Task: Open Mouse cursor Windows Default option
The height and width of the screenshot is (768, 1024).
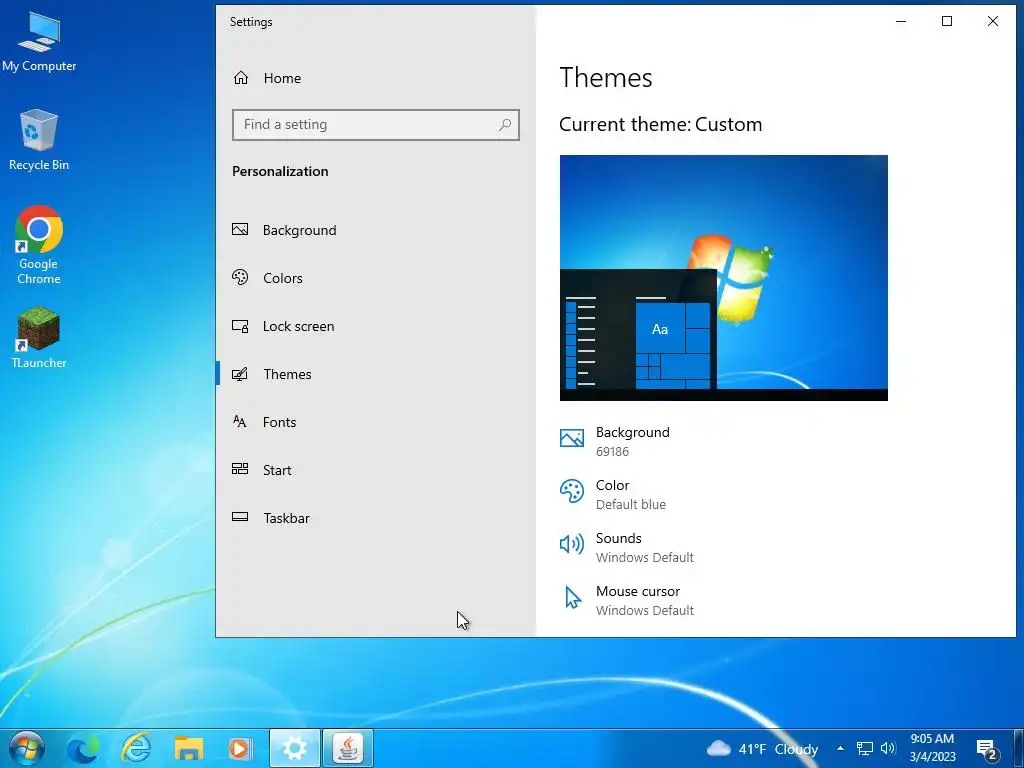Action: (x=626, y=600)
